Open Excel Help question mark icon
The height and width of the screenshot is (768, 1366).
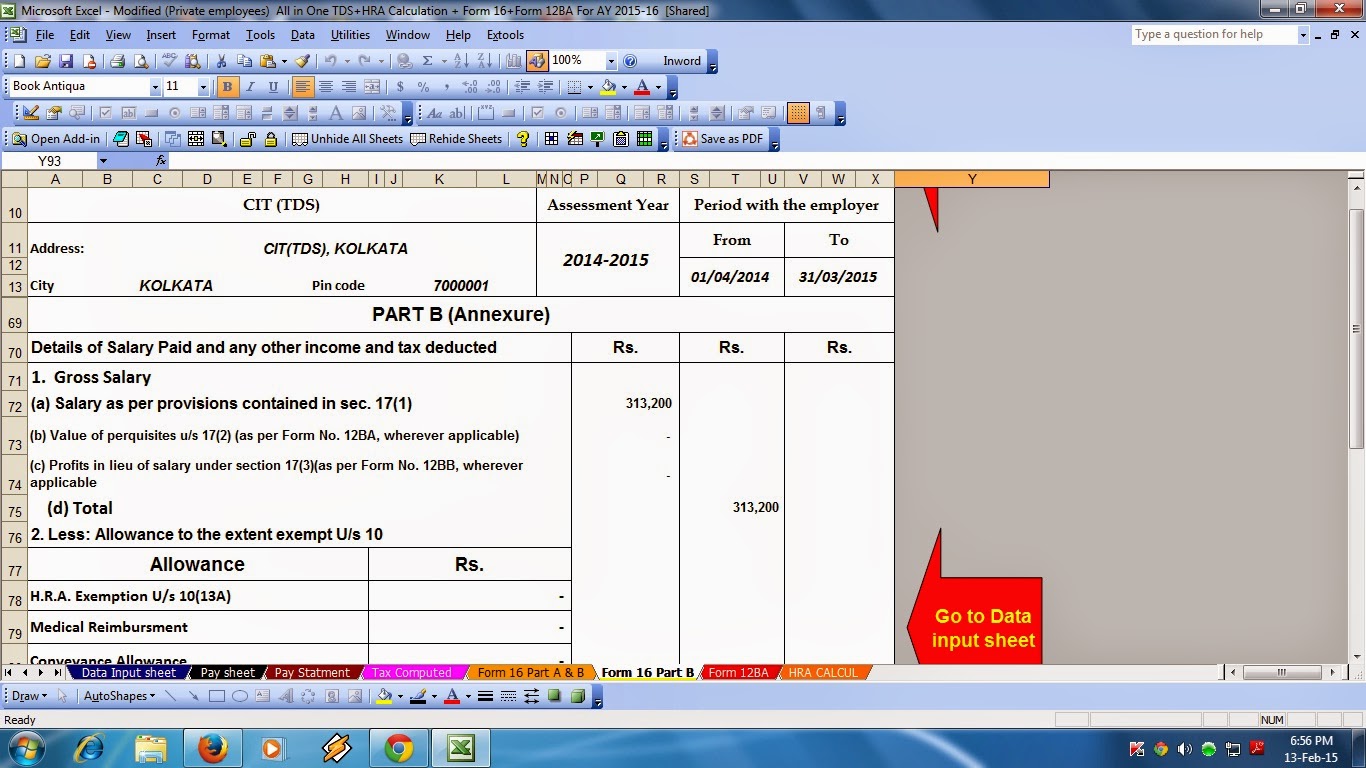630,61
